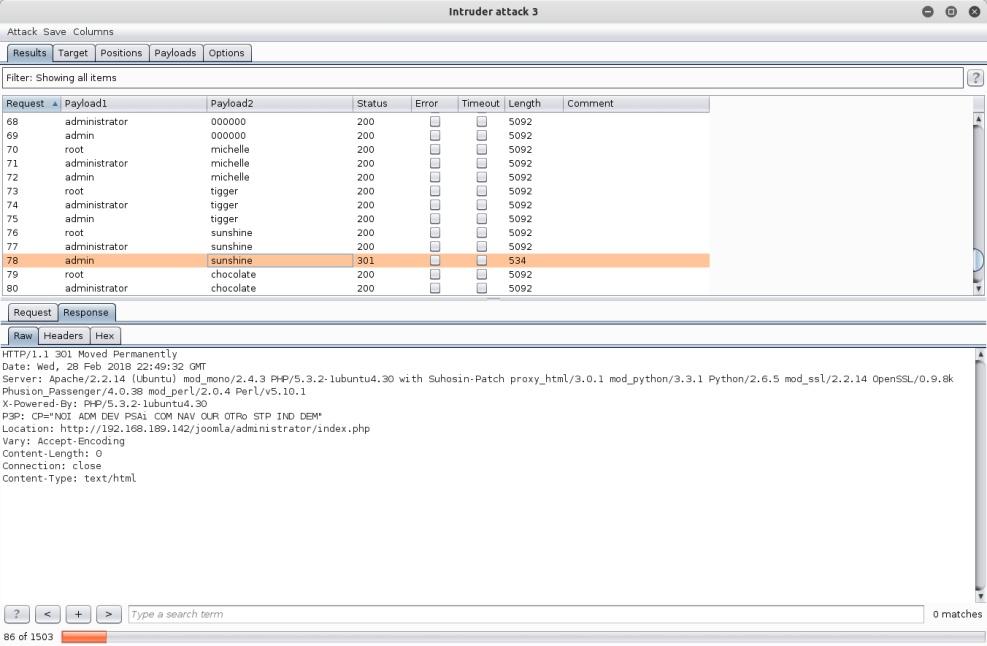Open the Attack menu
This screenshot has height=646, width=987.
click(x=22, y=32)
